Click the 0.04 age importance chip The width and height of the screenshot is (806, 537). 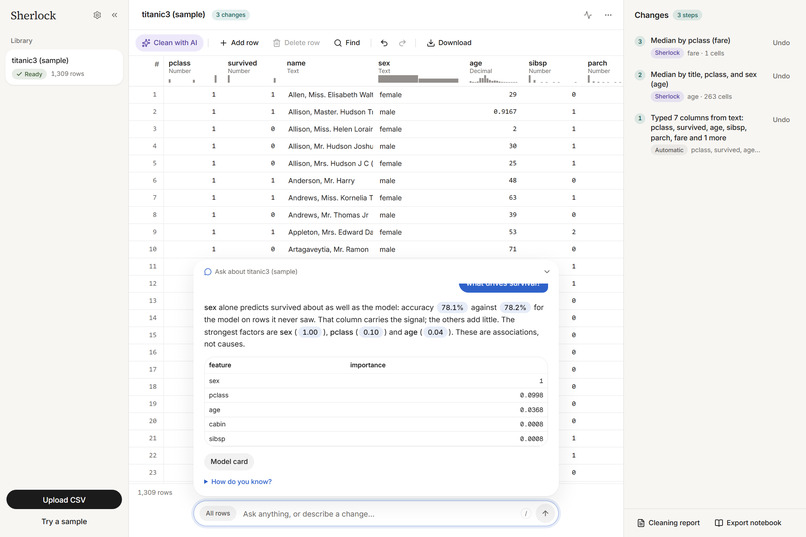point(435,332)
